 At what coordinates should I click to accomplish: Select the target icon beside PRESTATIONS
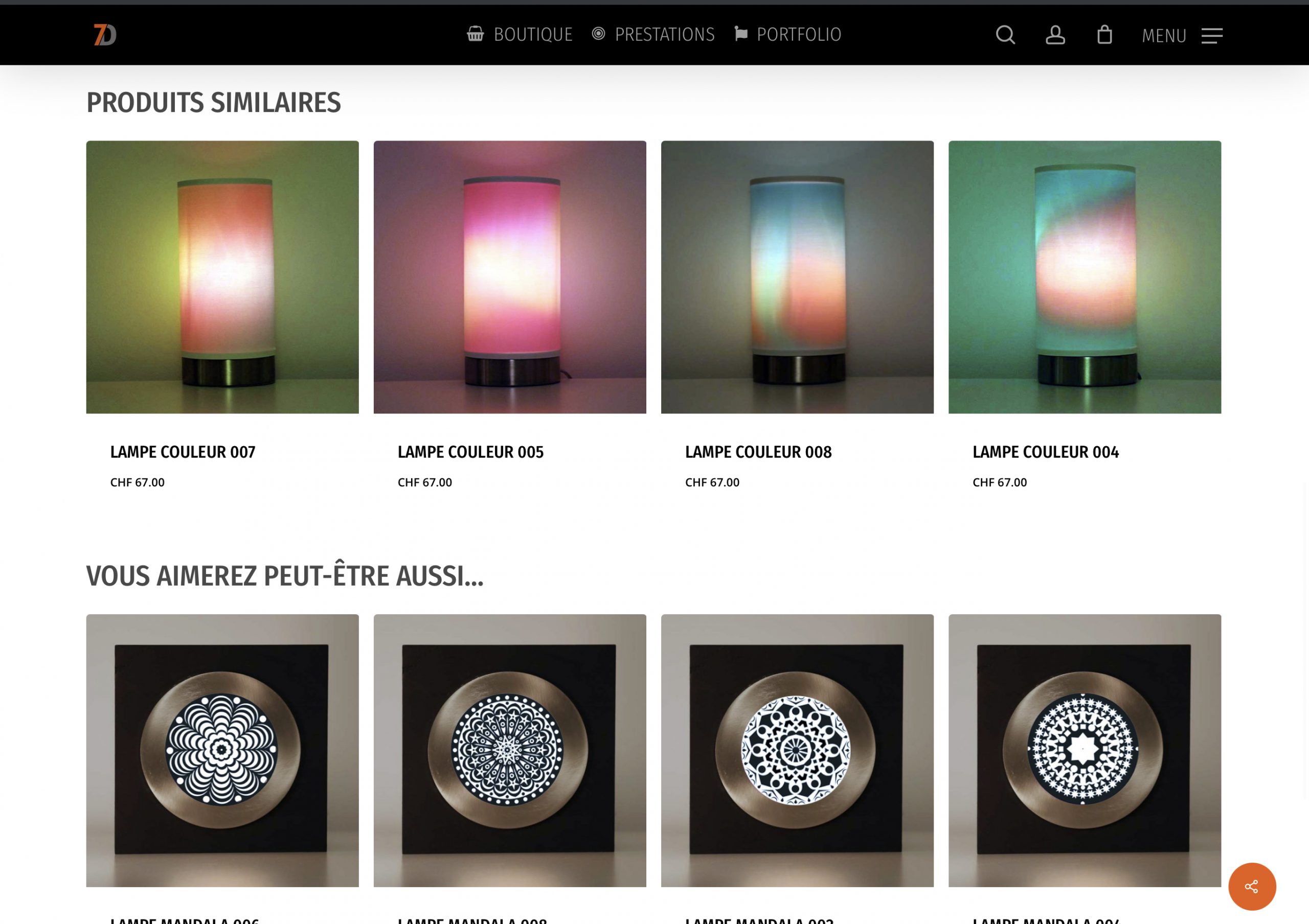(598, 34)
